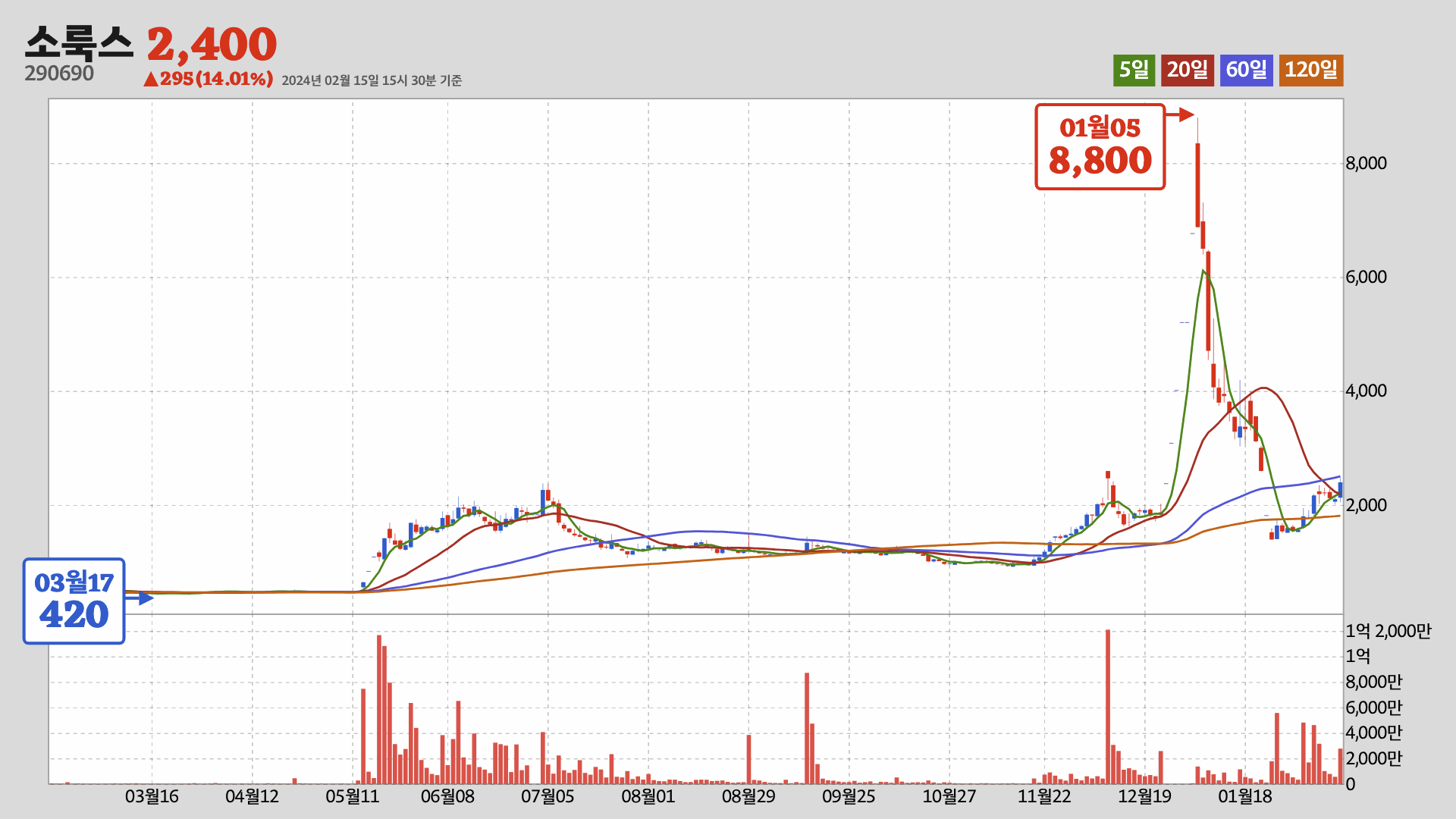Click the change value ▲295(14.01%)

click(209, 79)
